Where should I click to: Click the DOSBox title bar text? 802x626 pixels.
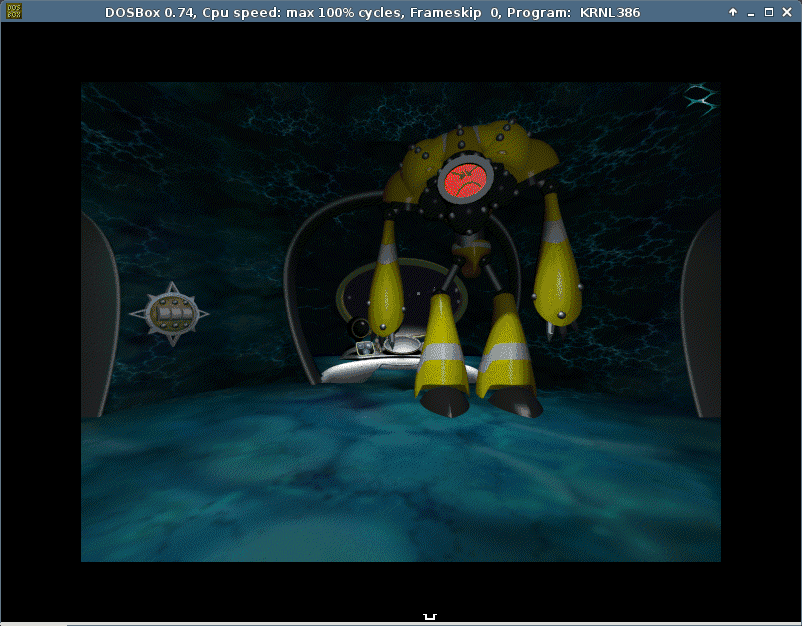[372, 12]
